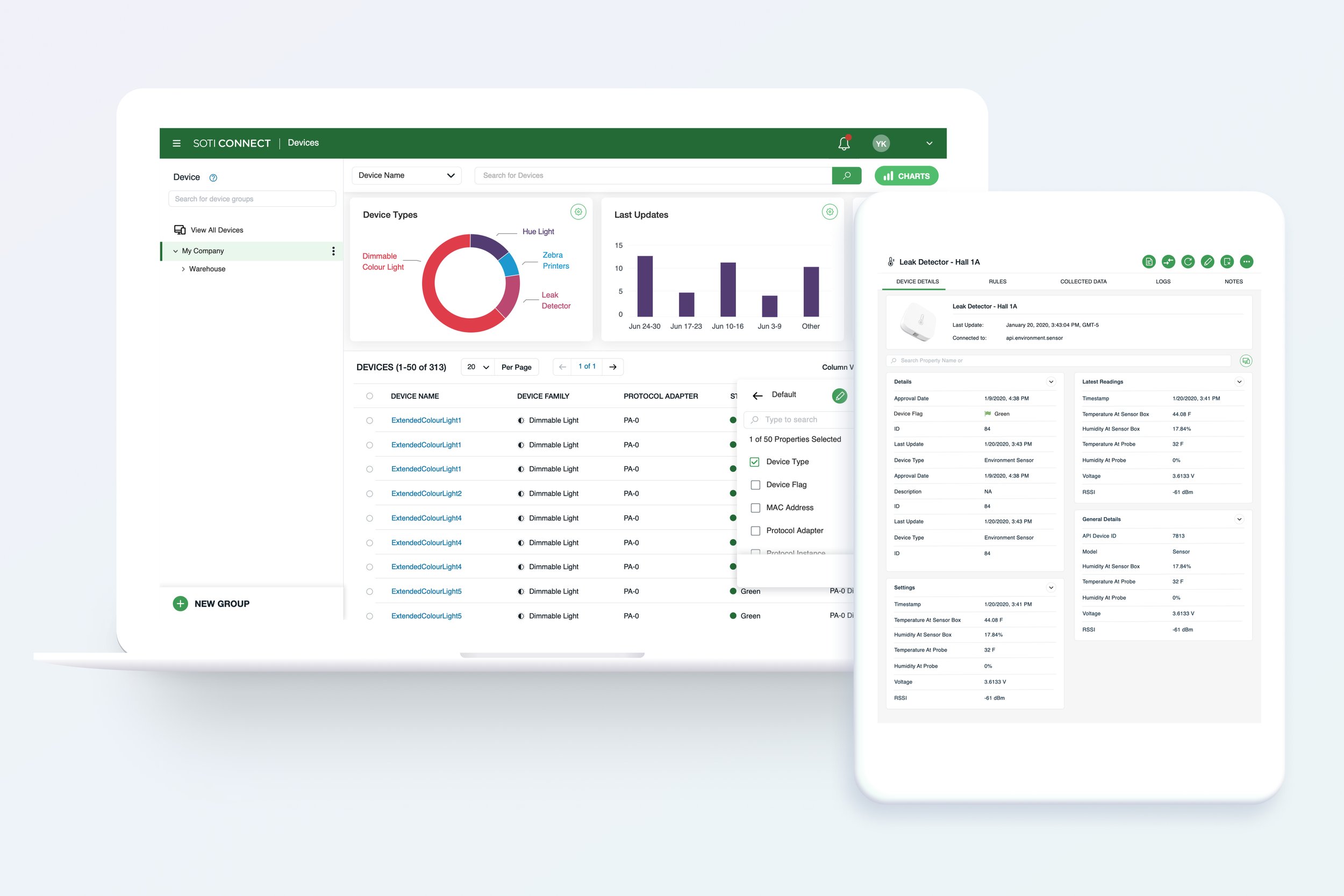Click the green search magnifier button
Viewport: 1344px width, 896px height.
[846, 175]
